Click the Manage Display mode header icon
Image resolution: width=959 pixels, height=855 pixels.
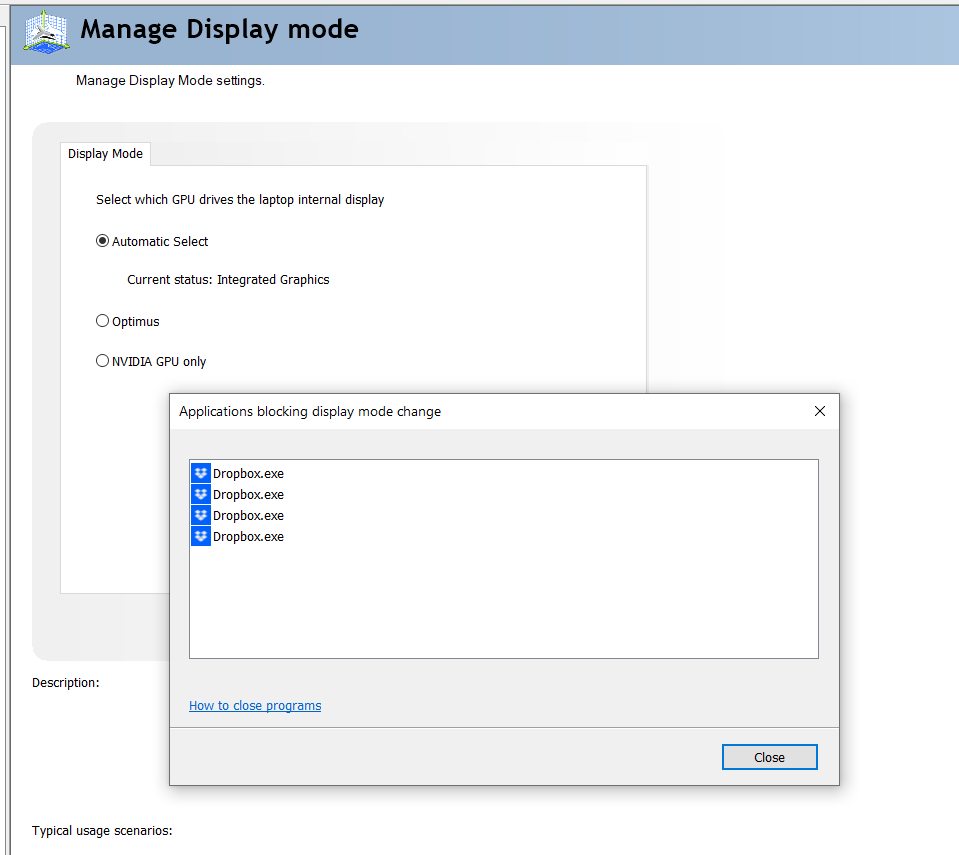pyautogui.click(x=46, y=32)
